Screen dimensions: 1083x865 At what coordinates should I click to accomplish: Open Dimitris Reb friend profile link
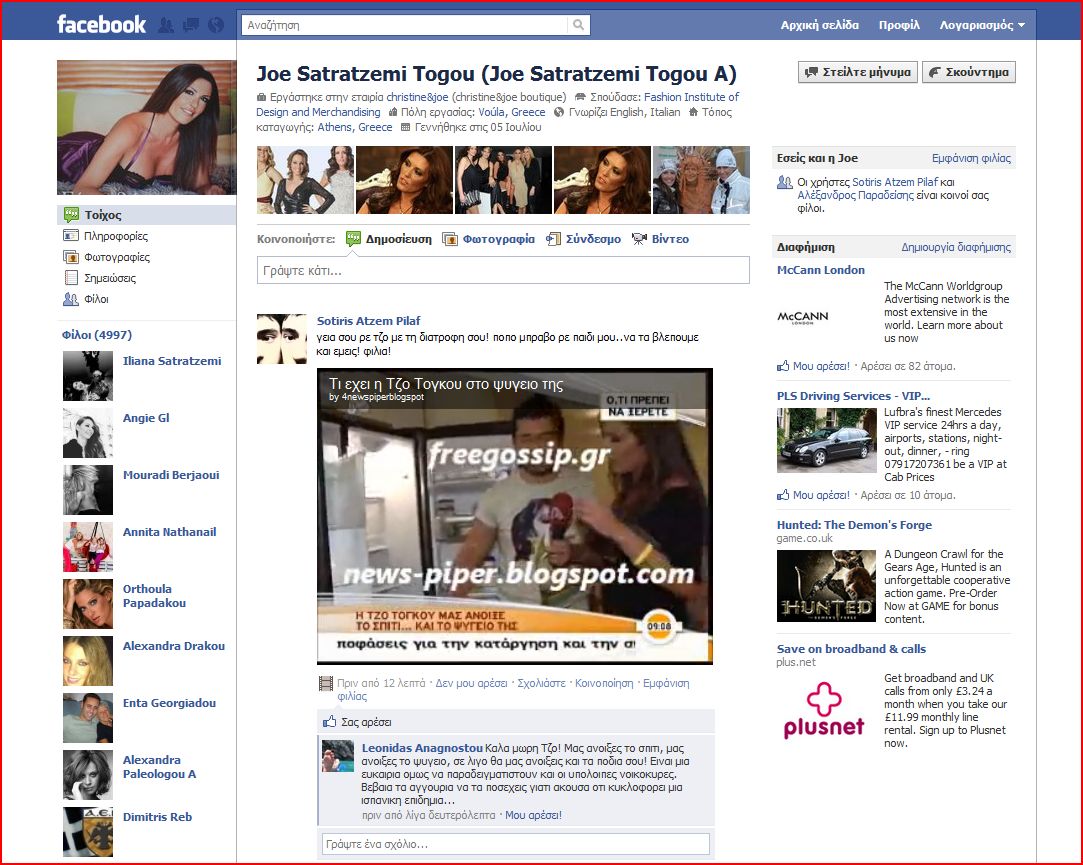pos(157,817)
